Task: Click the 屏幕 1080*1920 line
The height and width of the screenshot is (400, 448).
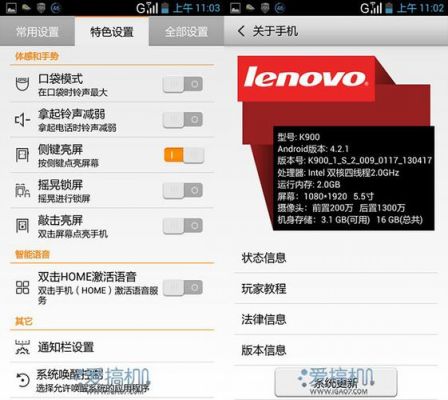Action: pyautogui.click(x=325, y=196)
